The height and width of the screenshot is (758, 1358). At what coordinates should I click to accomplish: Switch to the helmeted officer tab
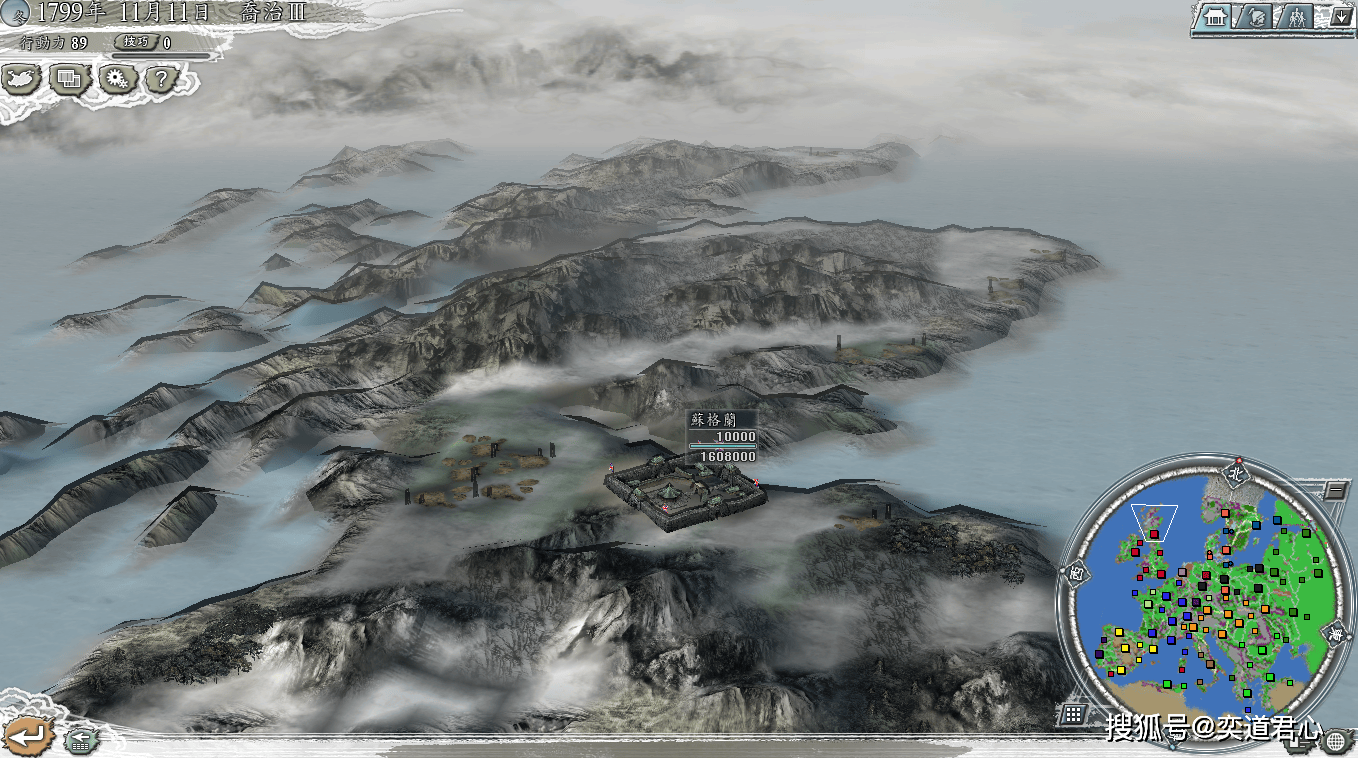pyautogui.click(x=1253, y=17)
